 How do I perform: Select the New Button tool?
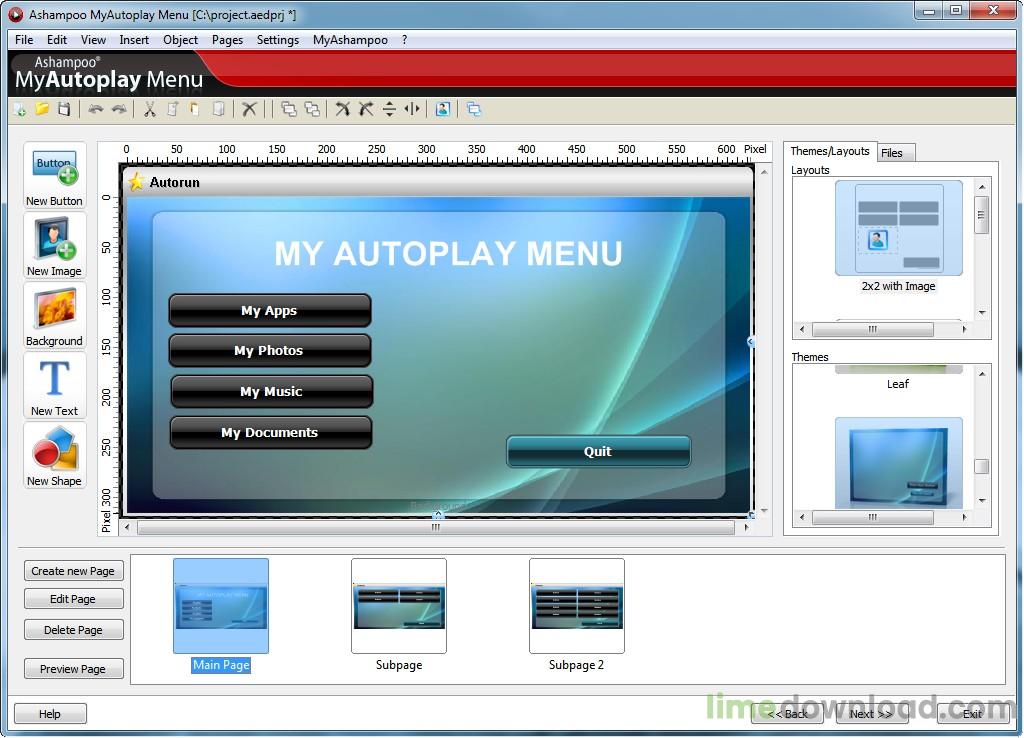[53, 170]
